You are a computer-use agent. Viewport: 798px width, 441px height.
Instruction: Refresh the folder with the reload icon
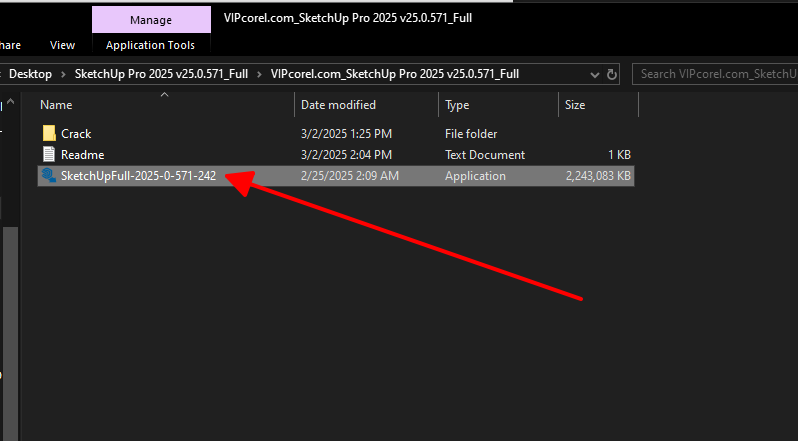[x=612, y=75]
